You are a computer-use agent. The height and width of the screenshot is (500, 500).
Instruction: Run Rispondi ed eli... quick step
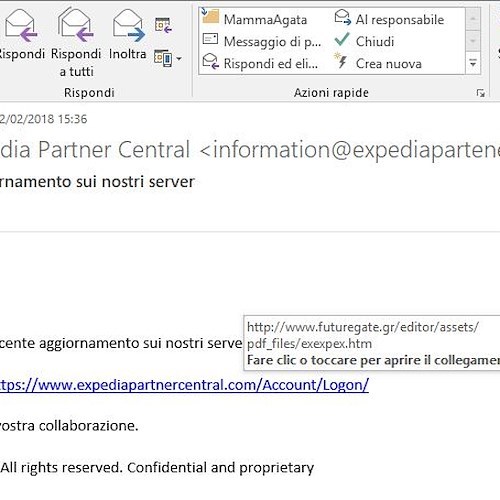[260, 63]
